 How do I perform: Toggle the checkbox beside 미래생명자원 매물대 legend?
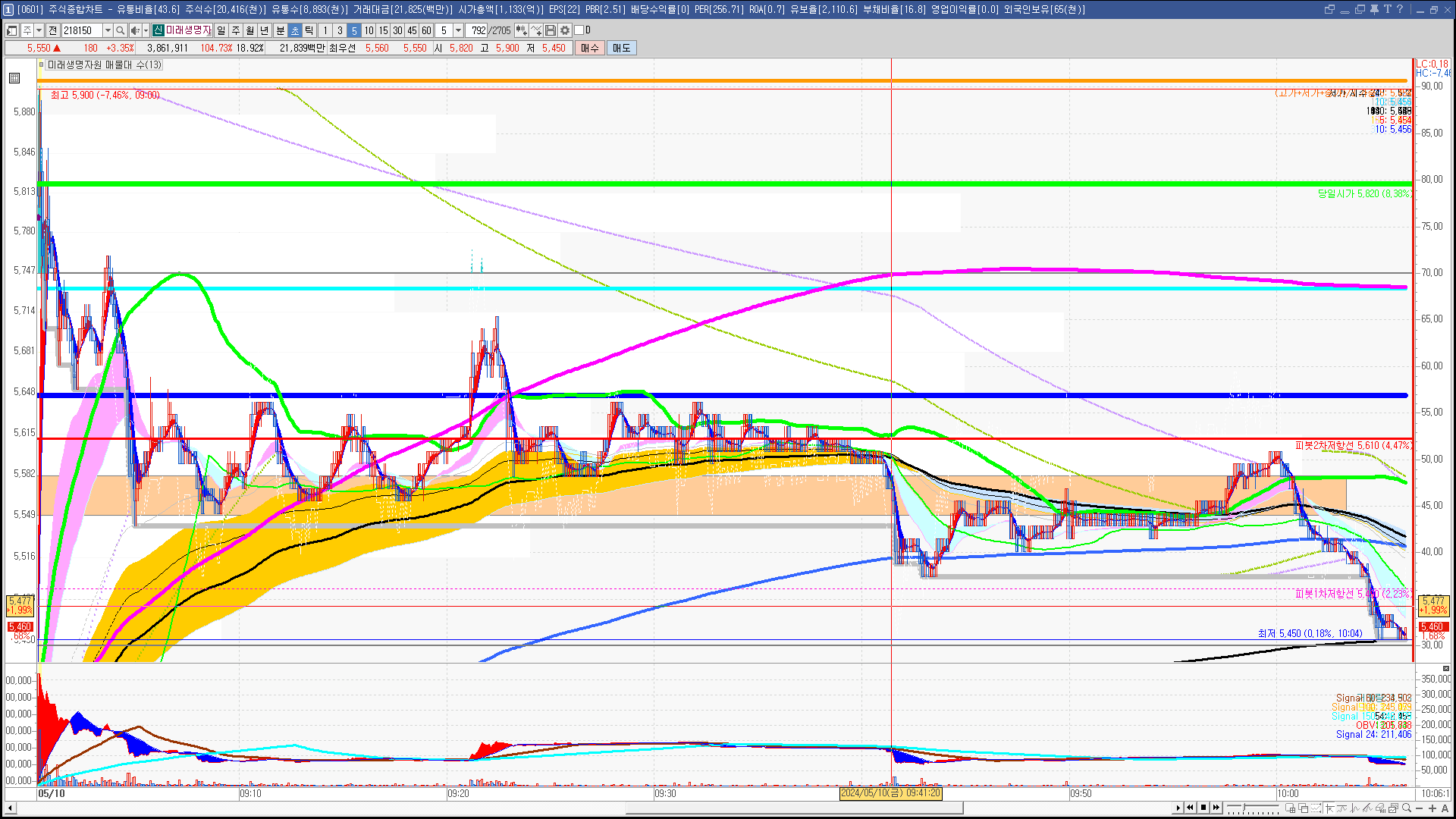click(x=42, y=65)
